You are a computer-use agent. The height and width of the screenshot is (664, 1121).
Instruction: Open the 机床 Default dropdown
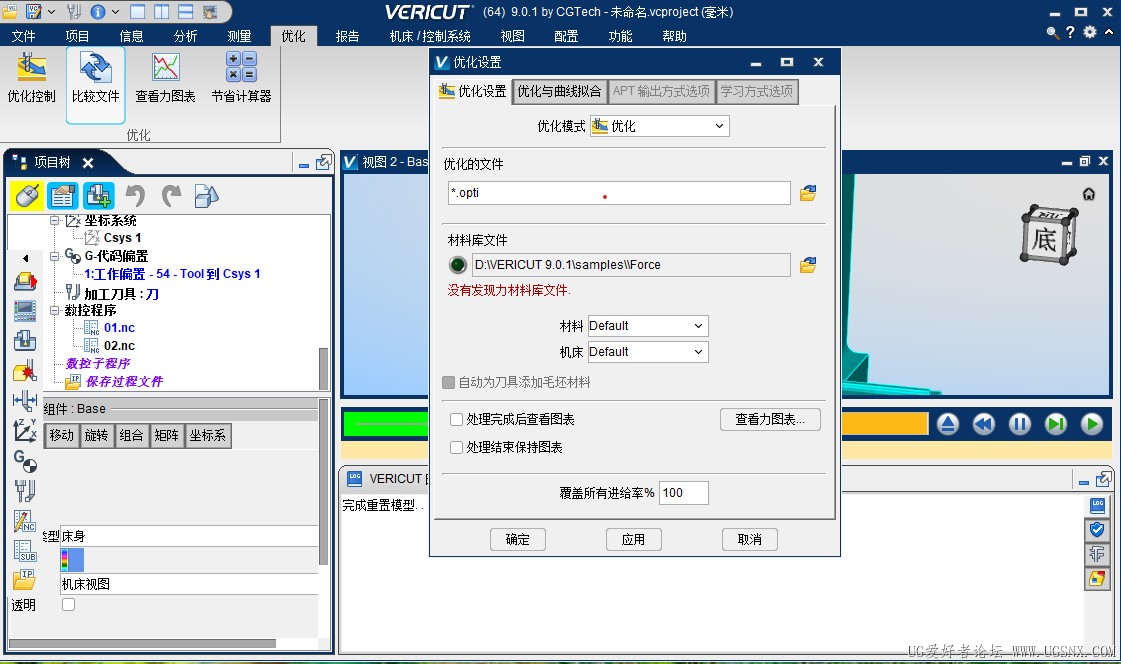(648, 352)
